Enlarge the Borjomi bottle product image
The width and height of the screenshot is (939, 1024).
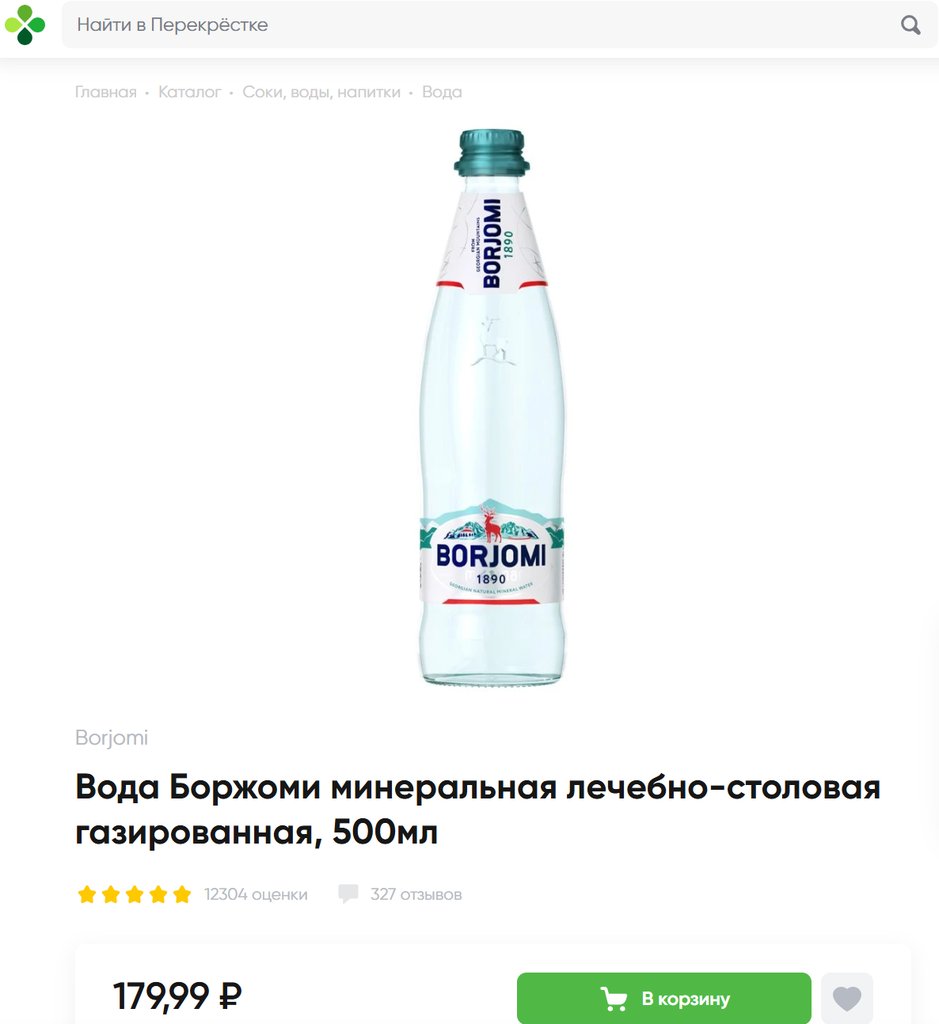[x=491, y=407]
